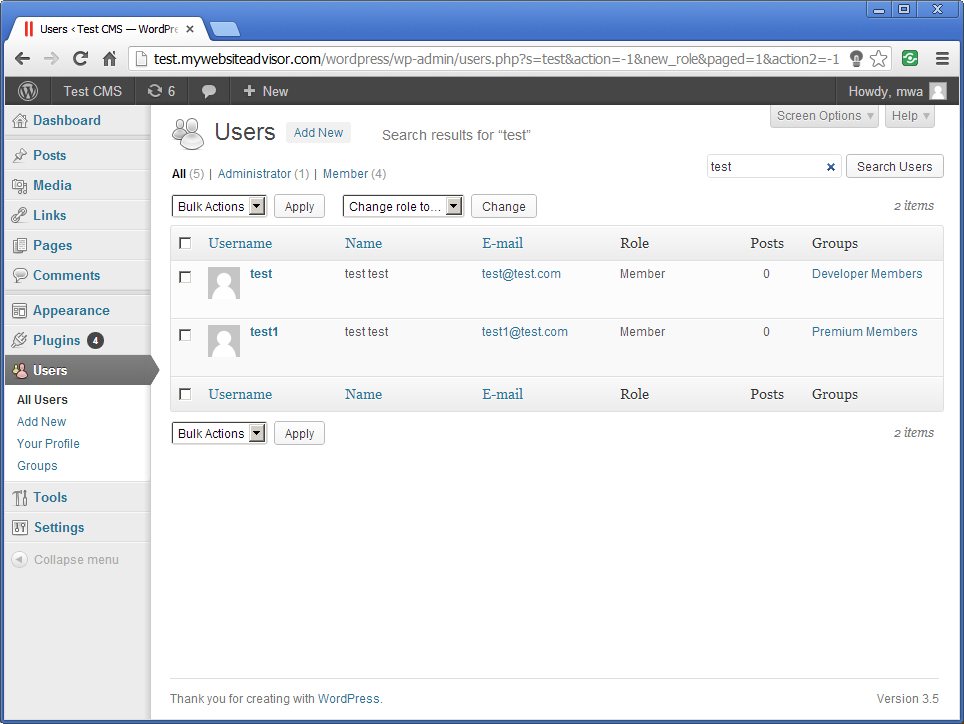This screenshot has height=724, width=964.
Task: Click the lightbulb icon in address bar
Action: [x=856, y=59]
